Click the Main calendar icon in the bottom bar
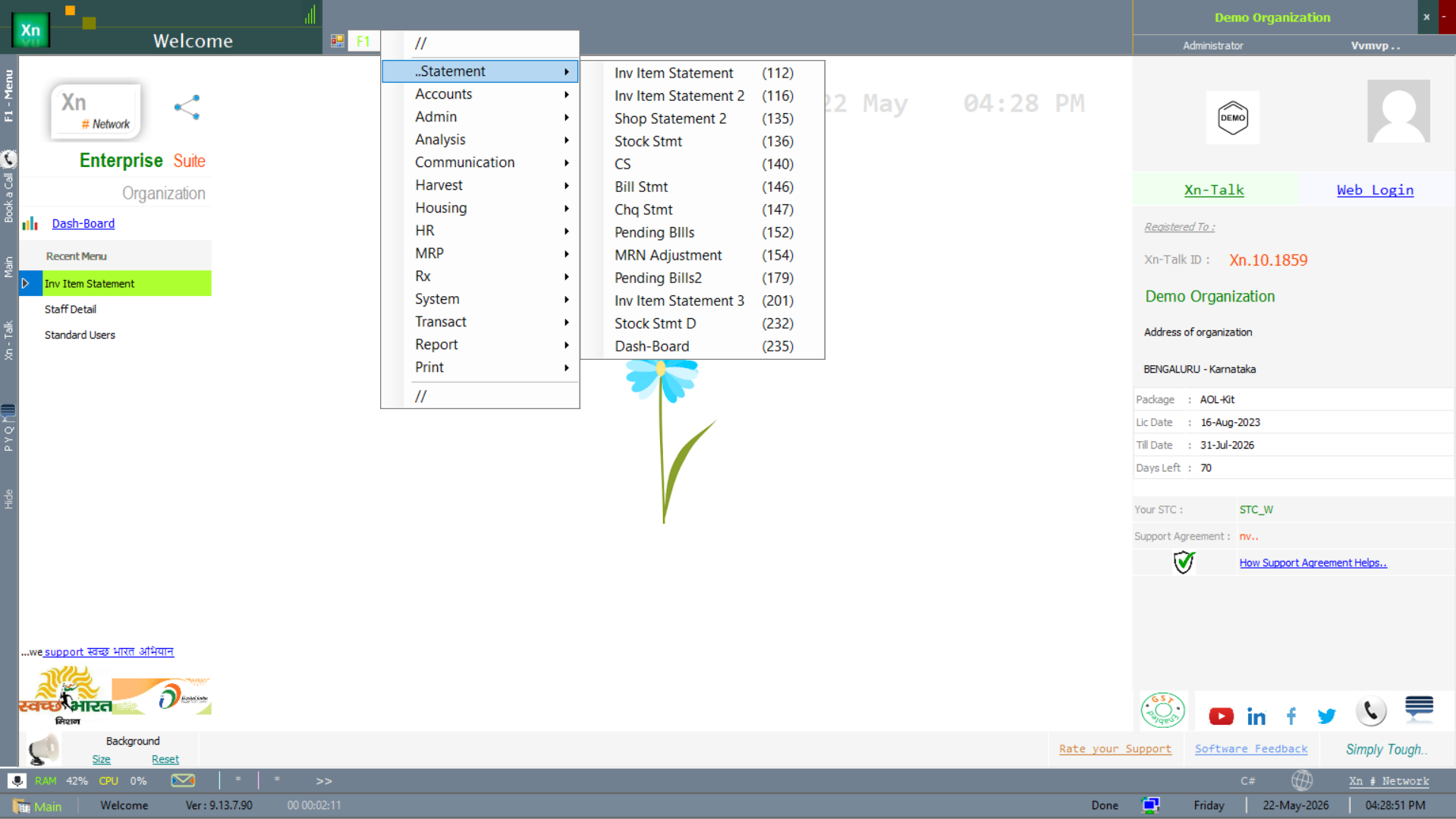 coord(21,806)
